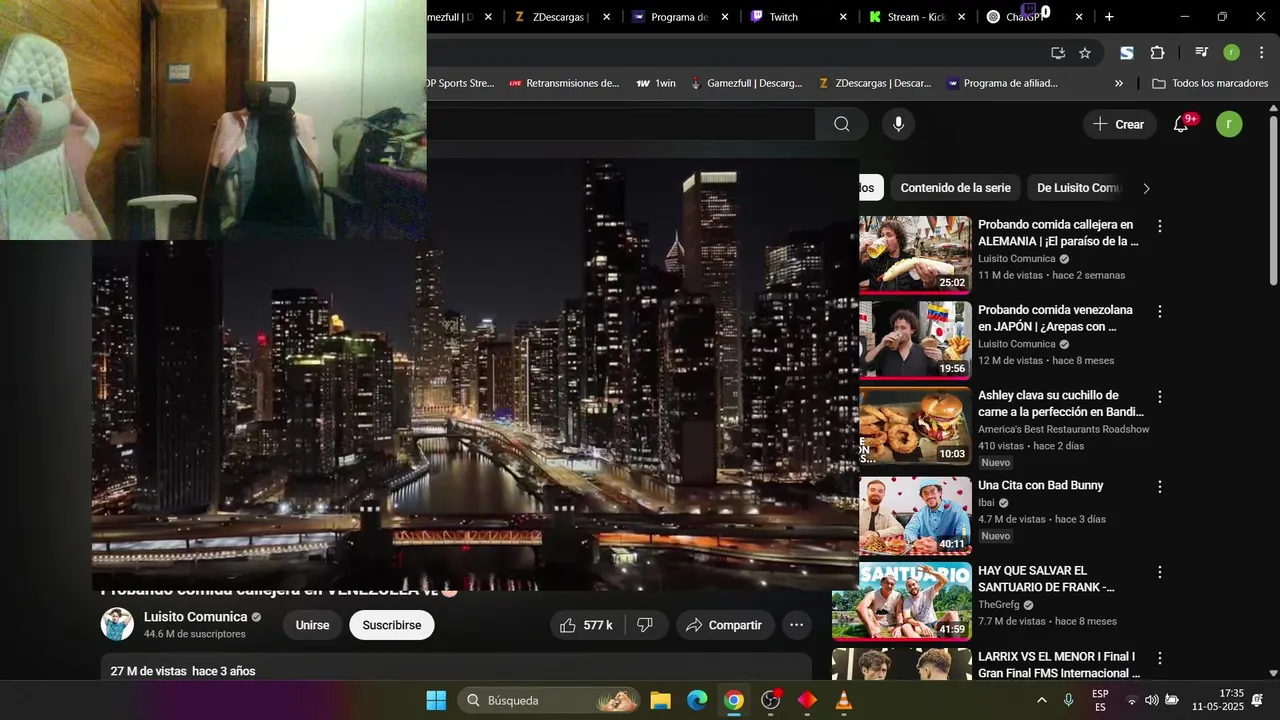The image size is (1280, 720).
Task: Close the Stream - Kick tab
Action: (x=961, y=17)
